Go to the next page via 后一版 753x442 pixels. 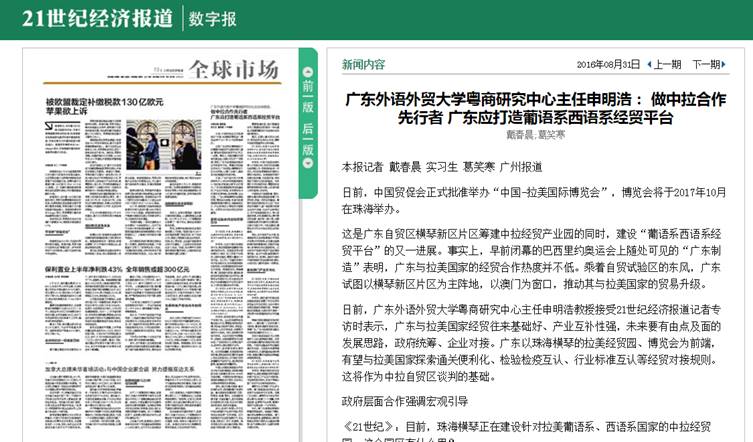pos(308,138)
